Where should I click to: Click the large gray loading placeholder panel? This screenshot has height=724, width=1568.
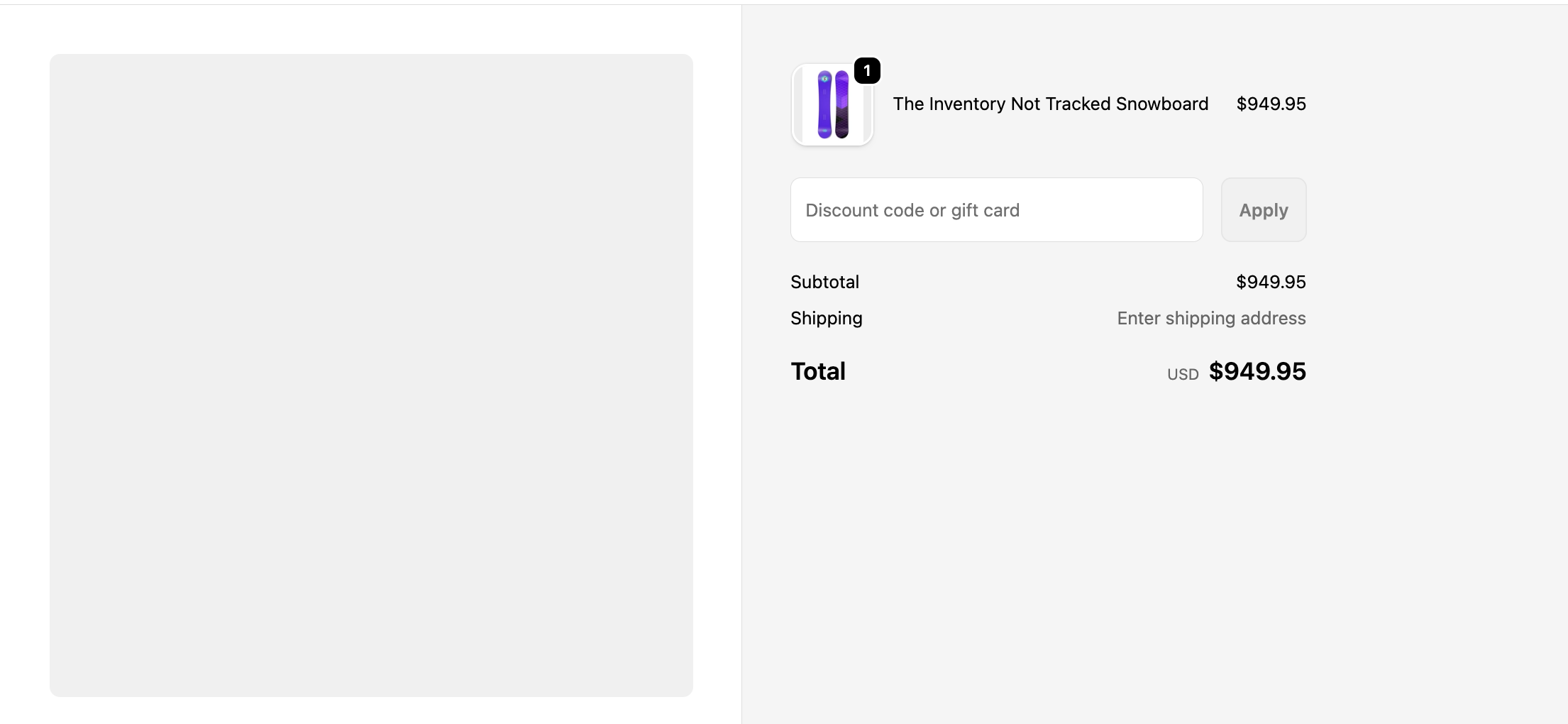pyautogui.click(x=371, y=375)
